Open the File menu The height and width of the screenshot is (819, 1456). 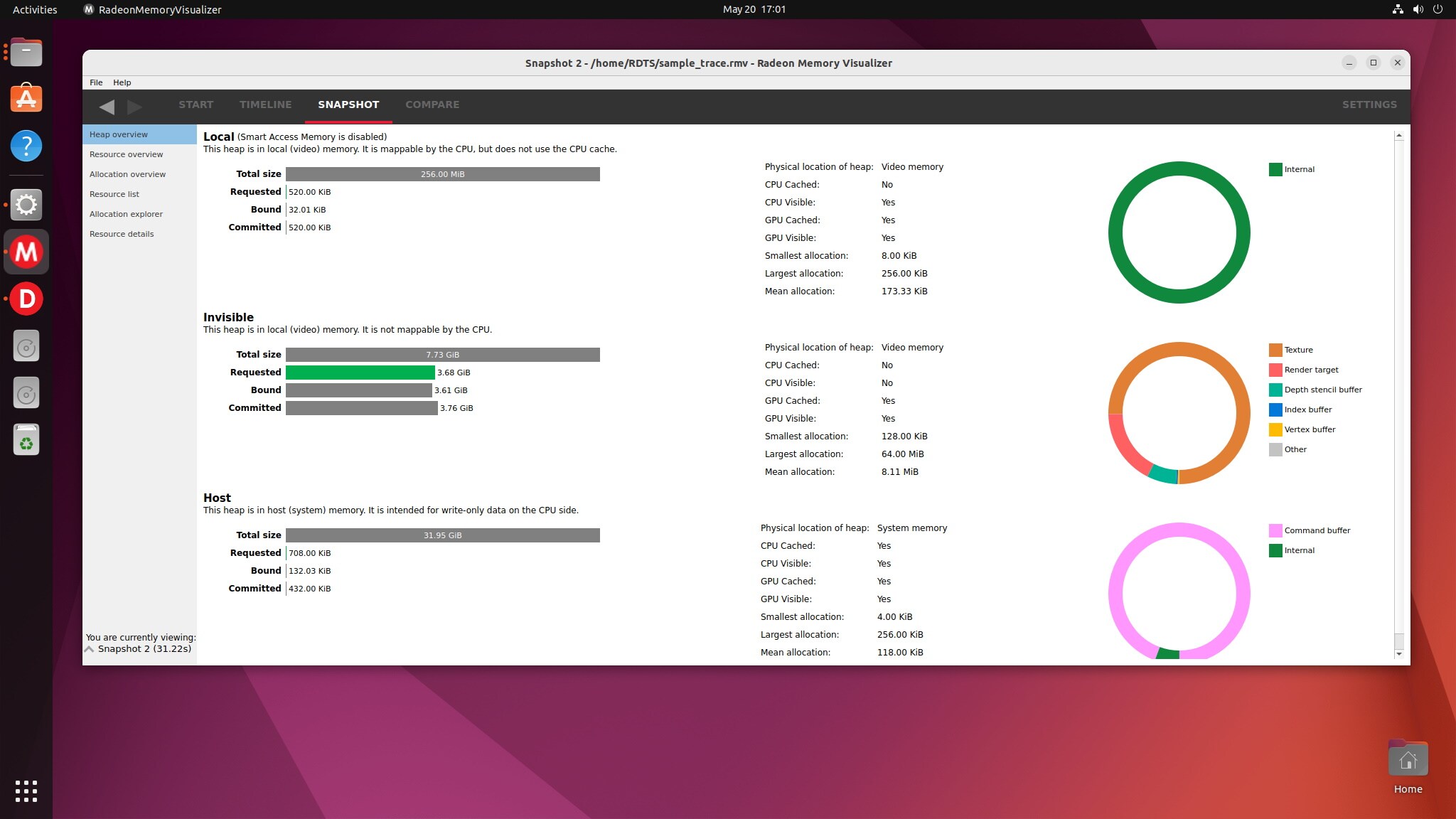tap(96, 82)
